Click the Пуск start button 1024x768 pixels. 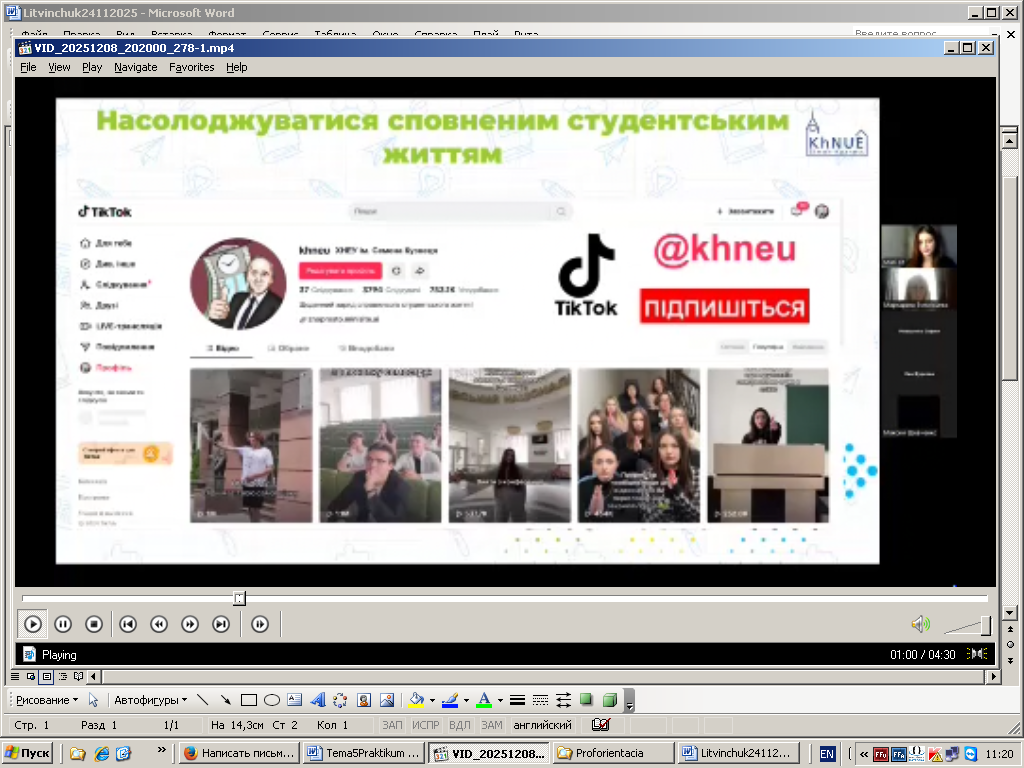tap(28, 753)
